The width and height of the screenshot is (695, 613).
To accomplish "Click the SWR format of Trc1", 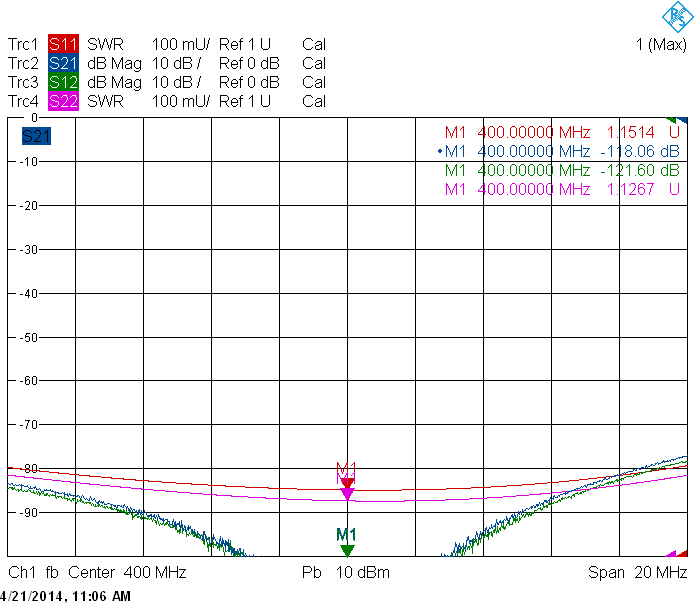I will click(105, 44).
